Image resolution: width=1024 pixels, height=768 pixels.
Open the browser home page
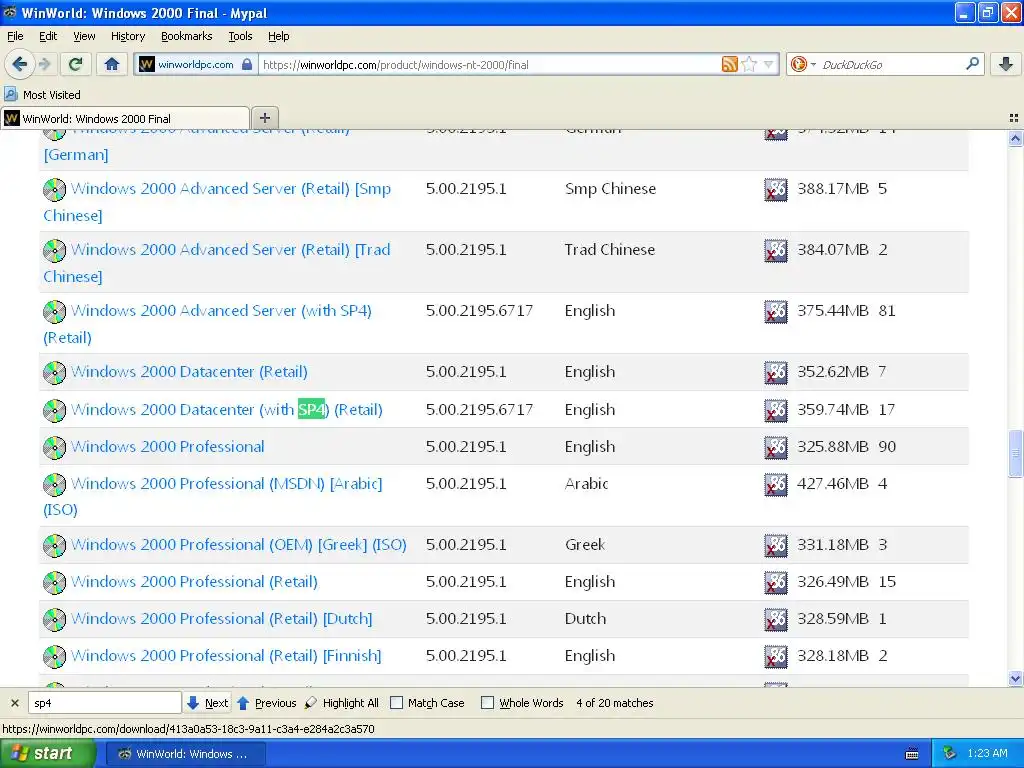point(112,64)
